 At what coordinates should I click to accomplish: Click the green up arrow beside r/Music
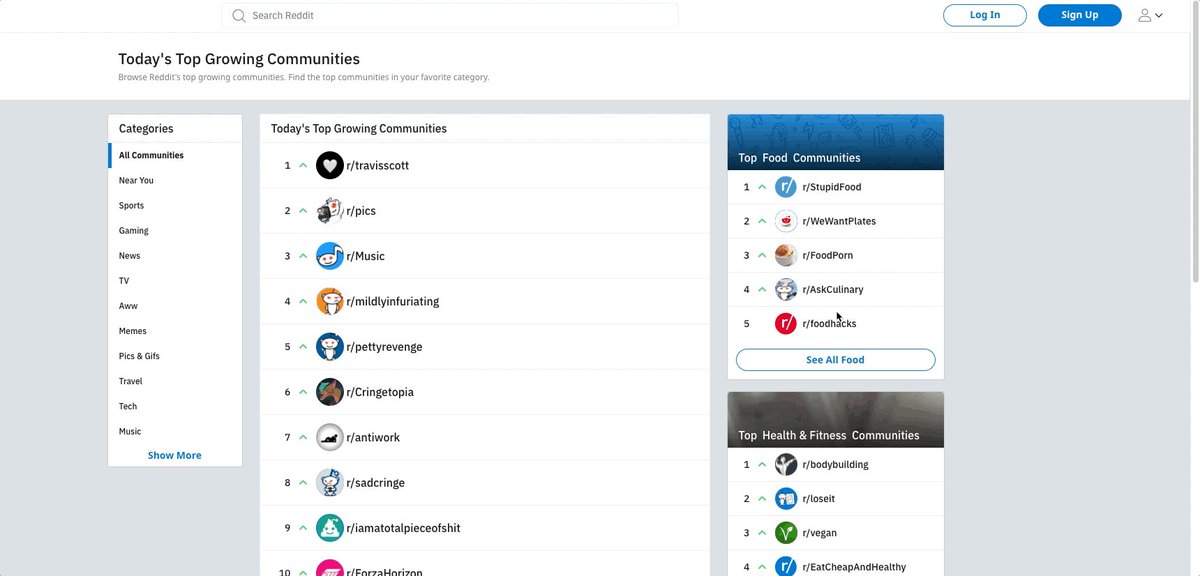tap(303, 256)
